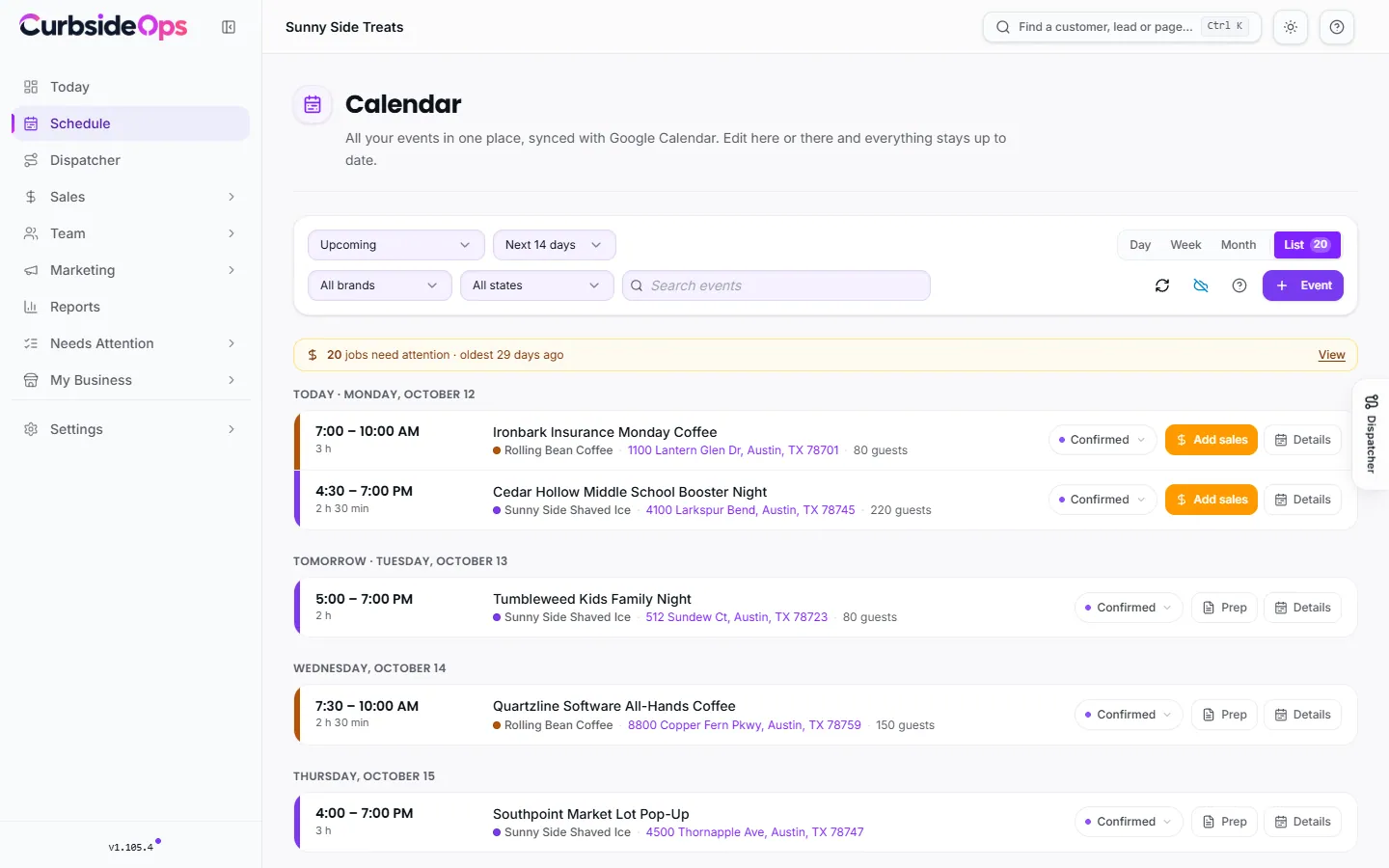Open the All brands dropdown
Viewport: 1389px width, 868px height.
click(379, 285)
